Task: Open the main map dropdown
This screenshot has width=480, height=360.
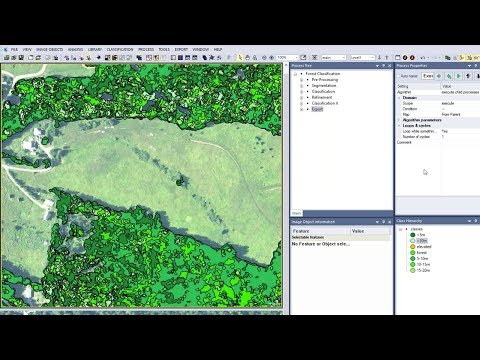Action: pyautogui.click(x=344, y=58)
